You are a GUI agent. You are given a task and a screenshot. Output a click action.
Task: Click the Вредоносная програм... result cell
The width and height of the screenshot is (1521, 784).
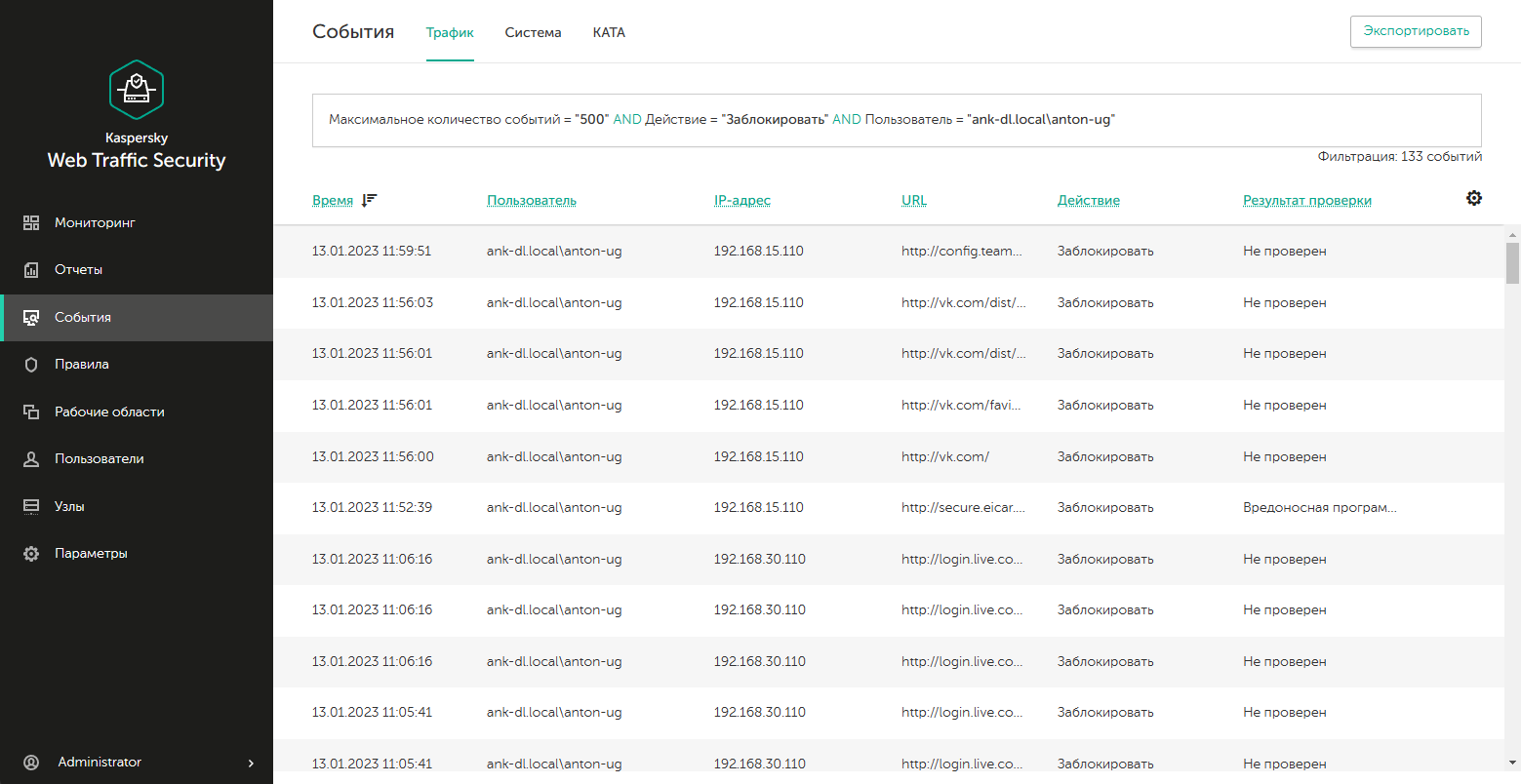tap(1320, 508)
